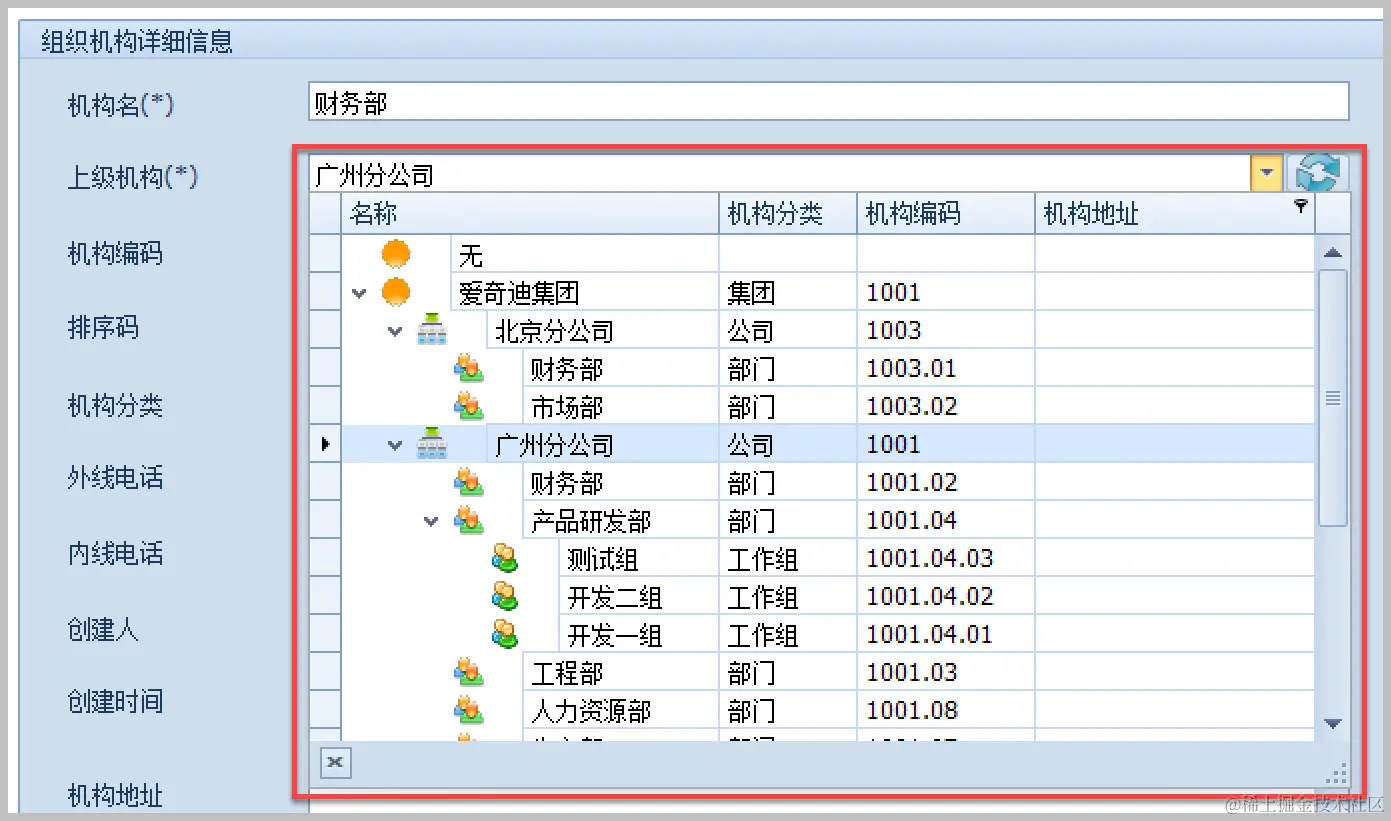Click the 机构地址 column header
This screenshot has height=821, width=1391.
tap(1175, 214)
